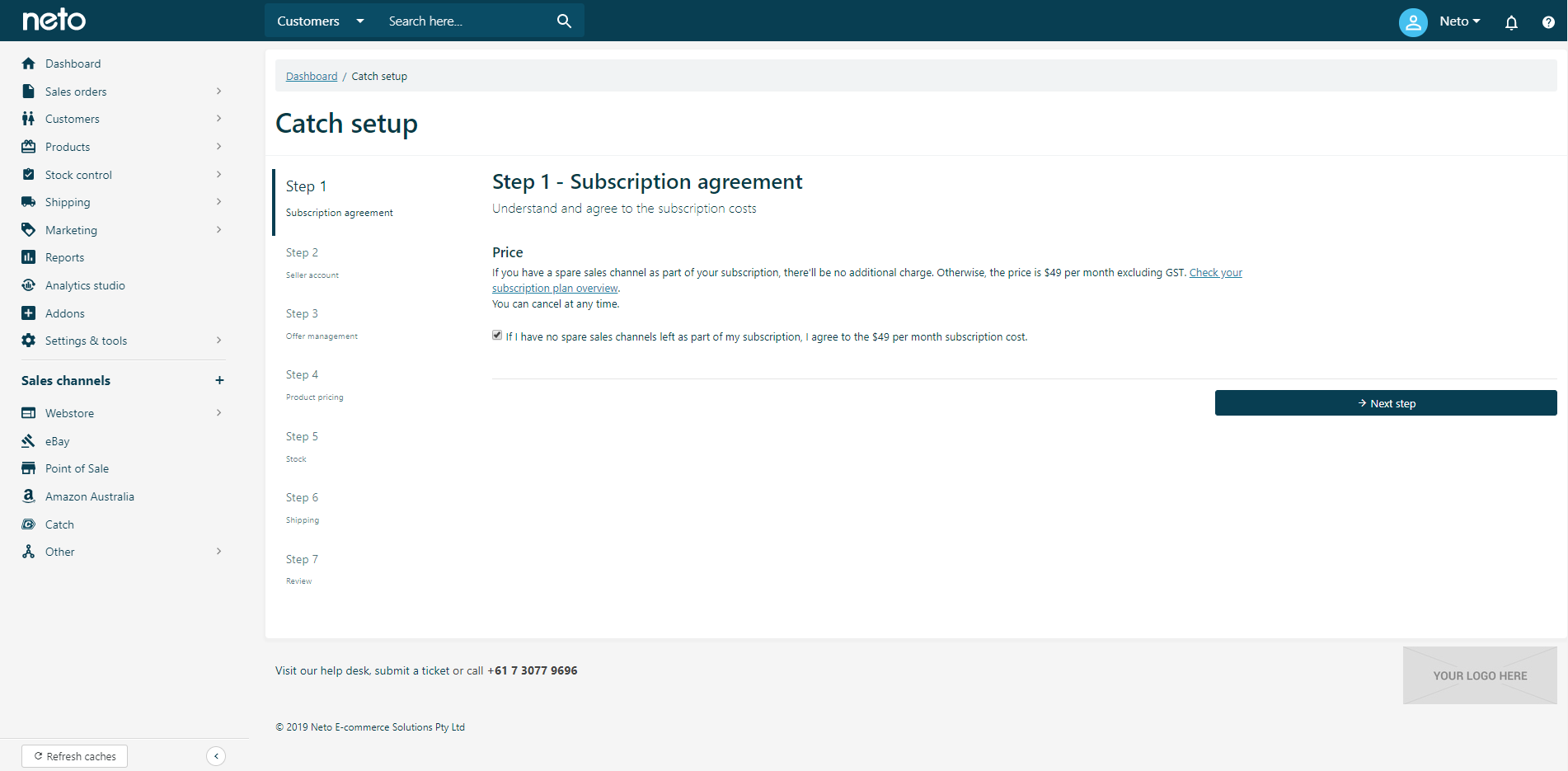Click the Next step button
The height and width of the screenshot is (771, 1568).
pyautogui.click(x=1386, y=403)
